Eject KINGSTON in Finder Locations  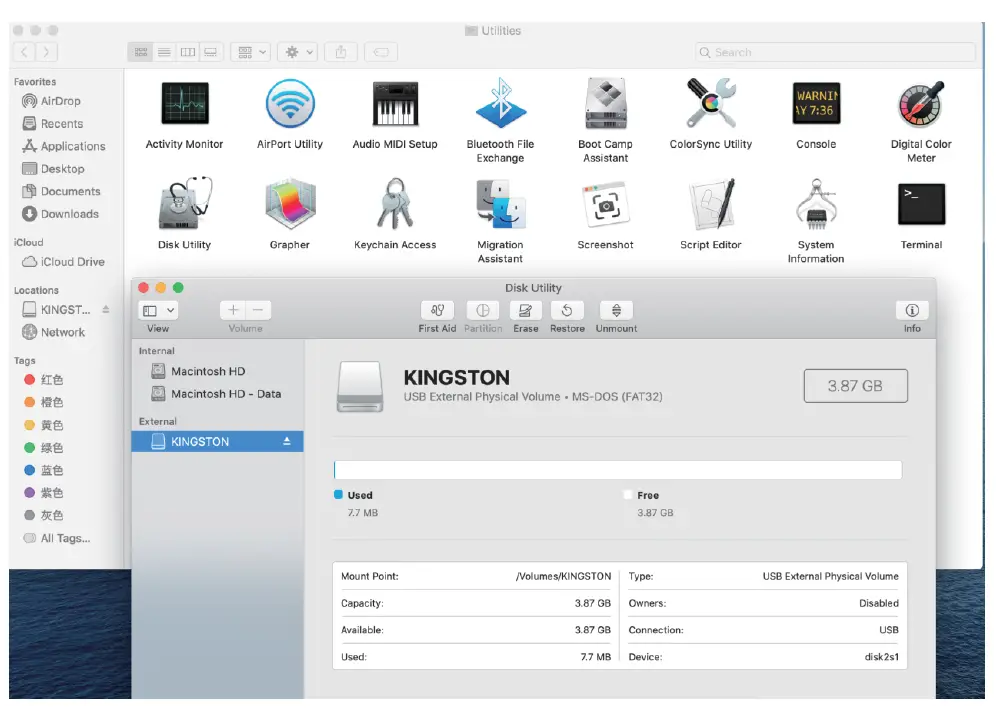[x=106, y=310]
